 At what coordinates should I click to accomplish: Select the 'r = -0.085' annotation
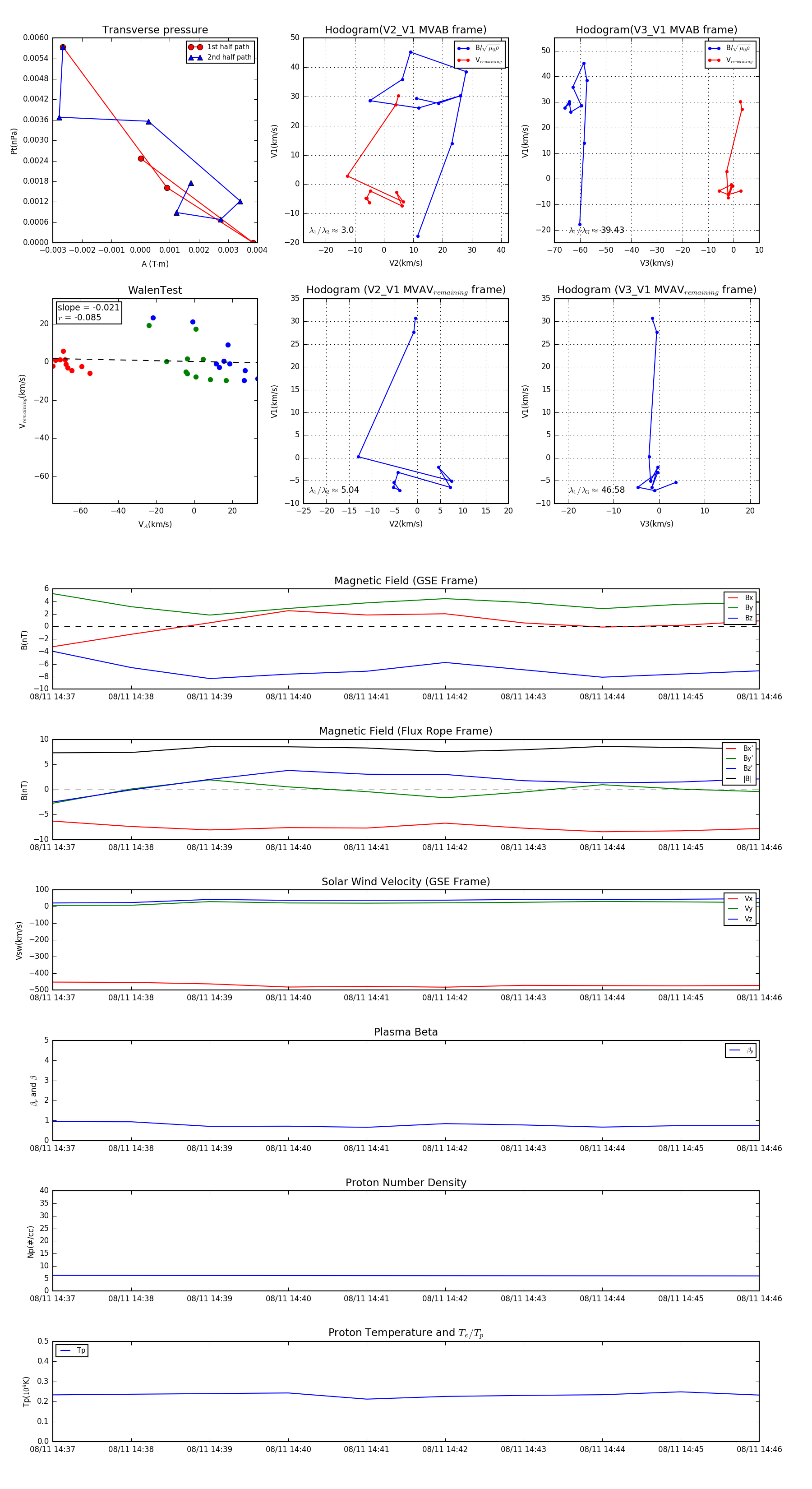pos(79,317)
